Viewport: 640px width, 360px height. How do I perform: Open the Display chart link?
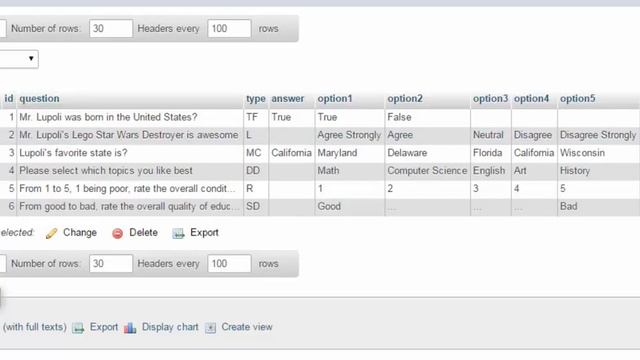170,327
